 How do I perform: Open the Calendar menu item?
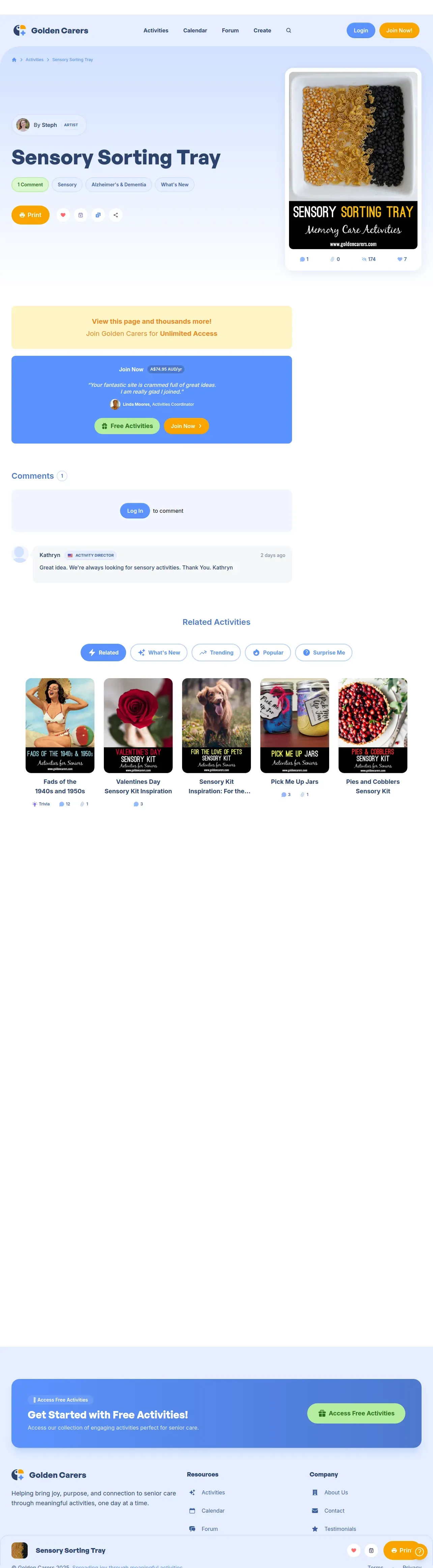195,30
